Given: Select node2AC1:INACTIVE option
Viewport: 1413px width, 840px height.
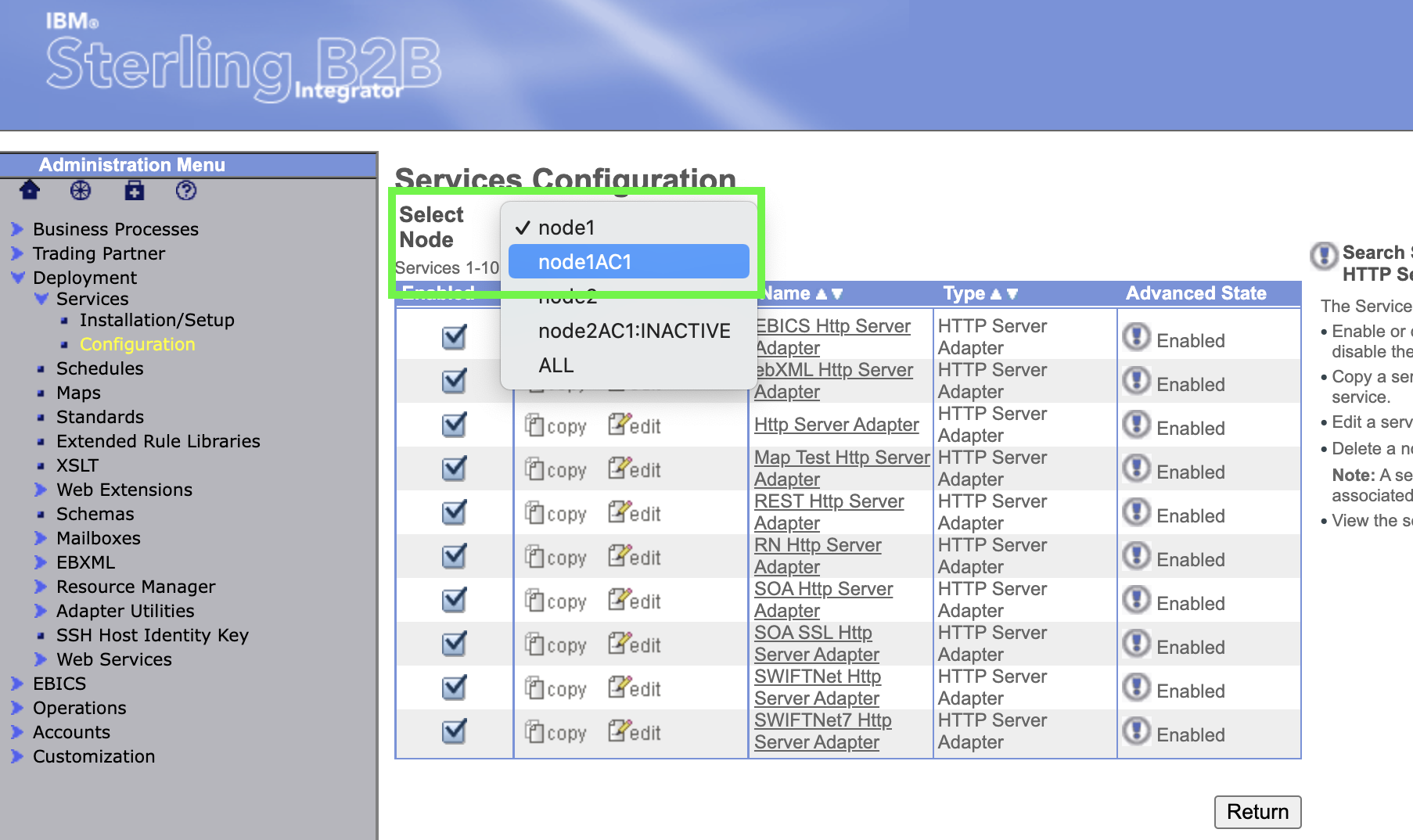Looking at the screenshot, I should (x=629, y=331).
